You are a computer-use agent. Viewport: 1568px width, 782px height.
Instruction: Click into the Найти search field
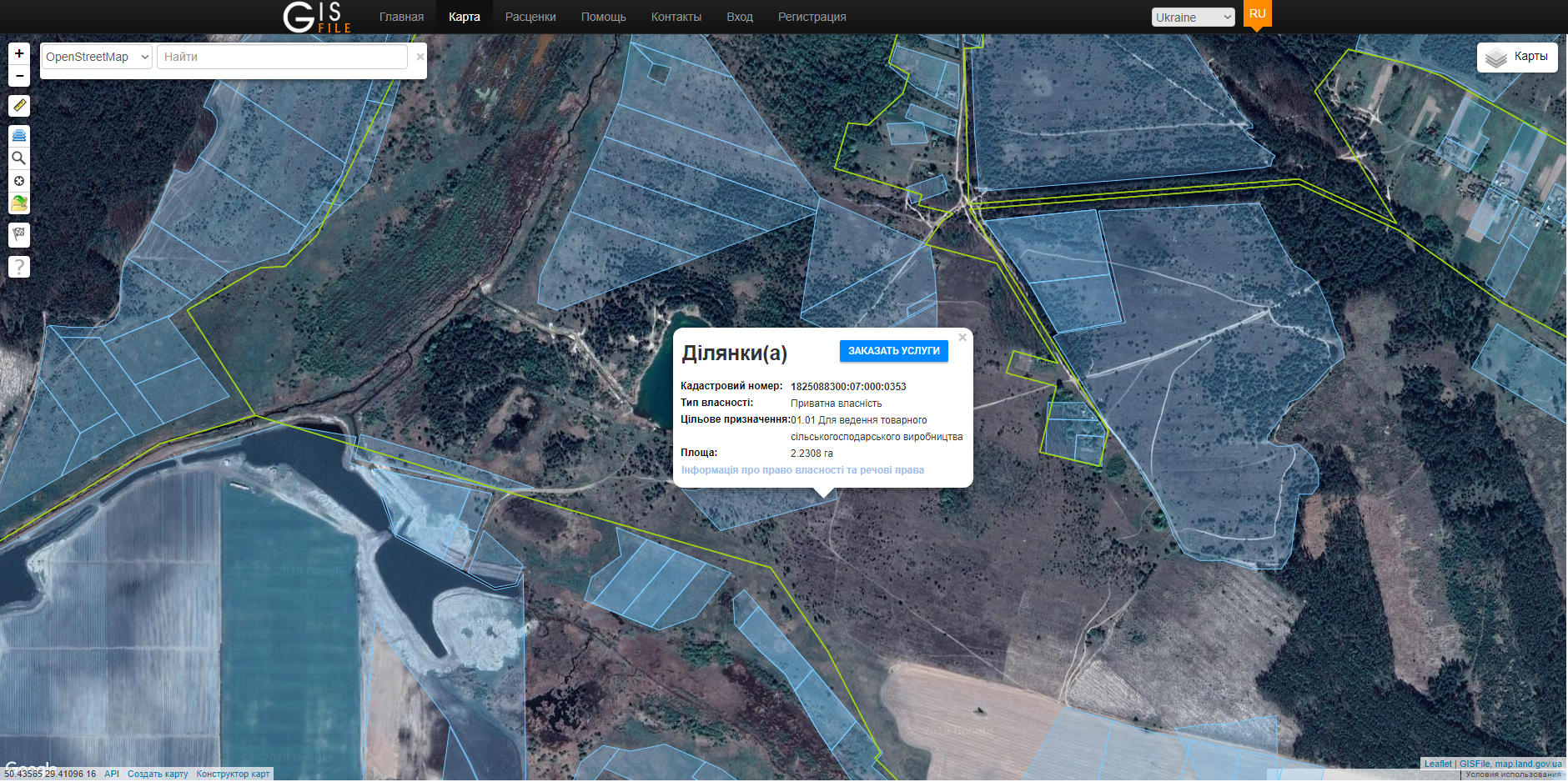point(282,57)
